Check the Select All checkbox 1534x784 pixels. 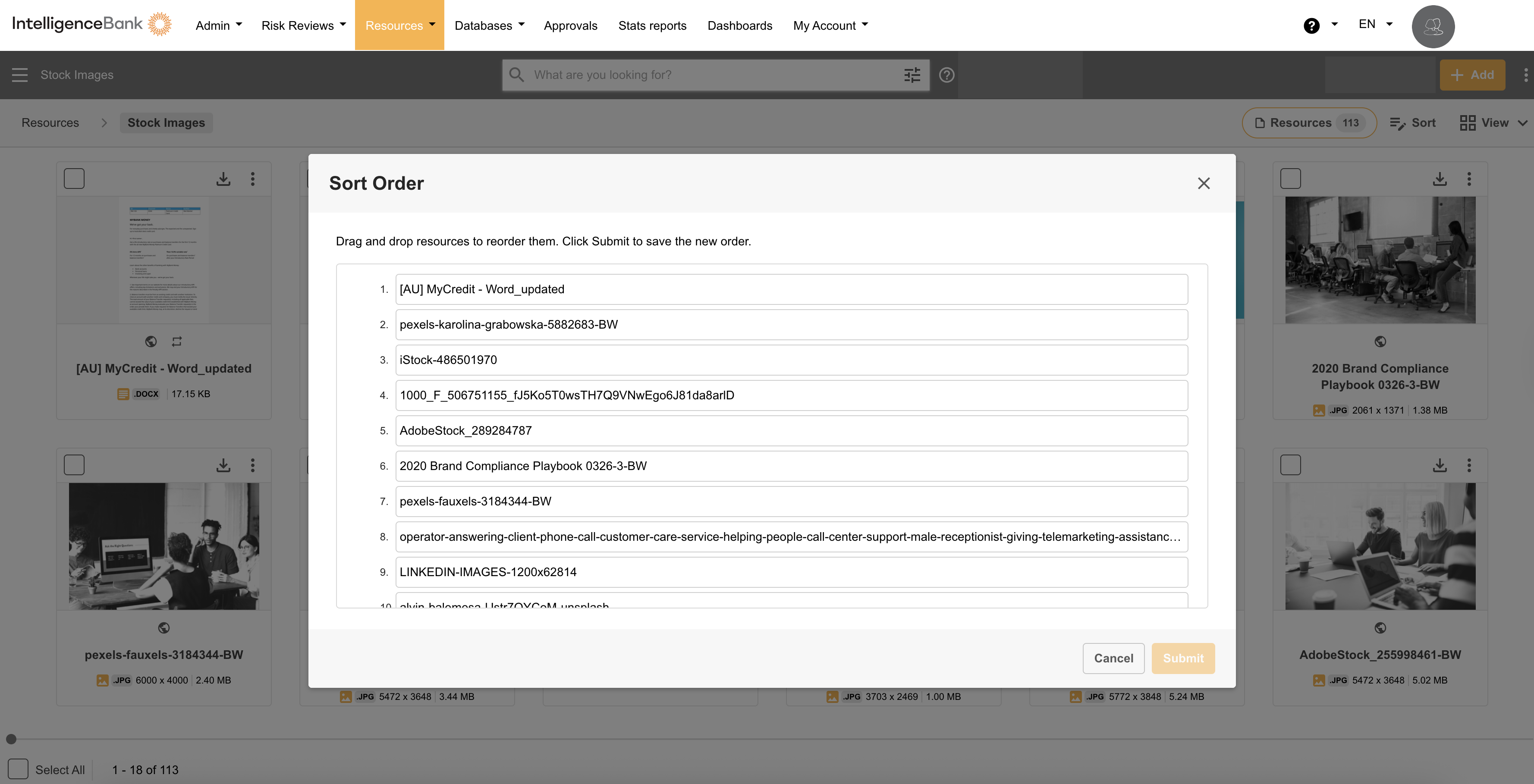(x=19, y=768)
